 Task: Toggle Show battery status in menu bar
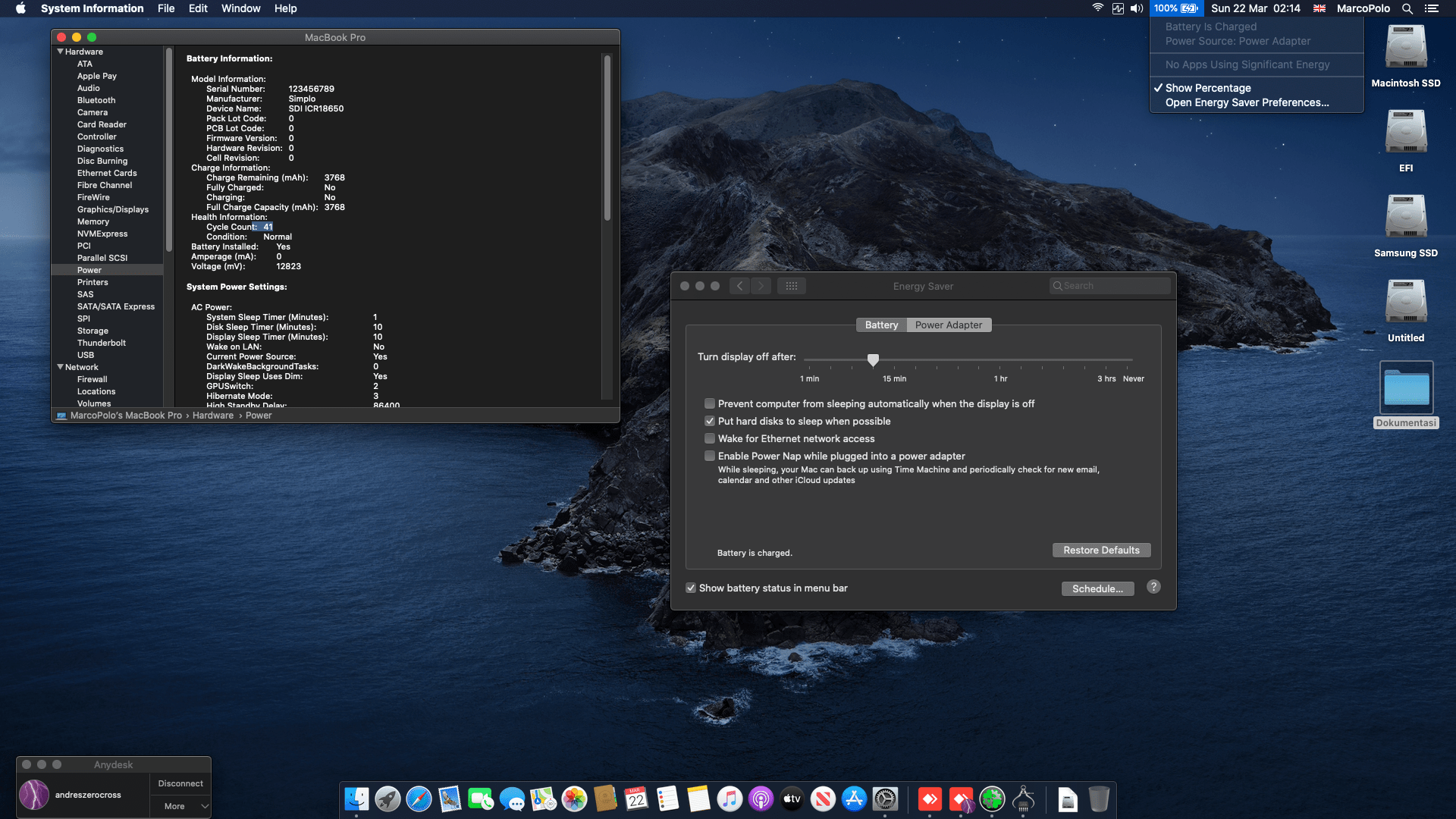tap(691, 588)
